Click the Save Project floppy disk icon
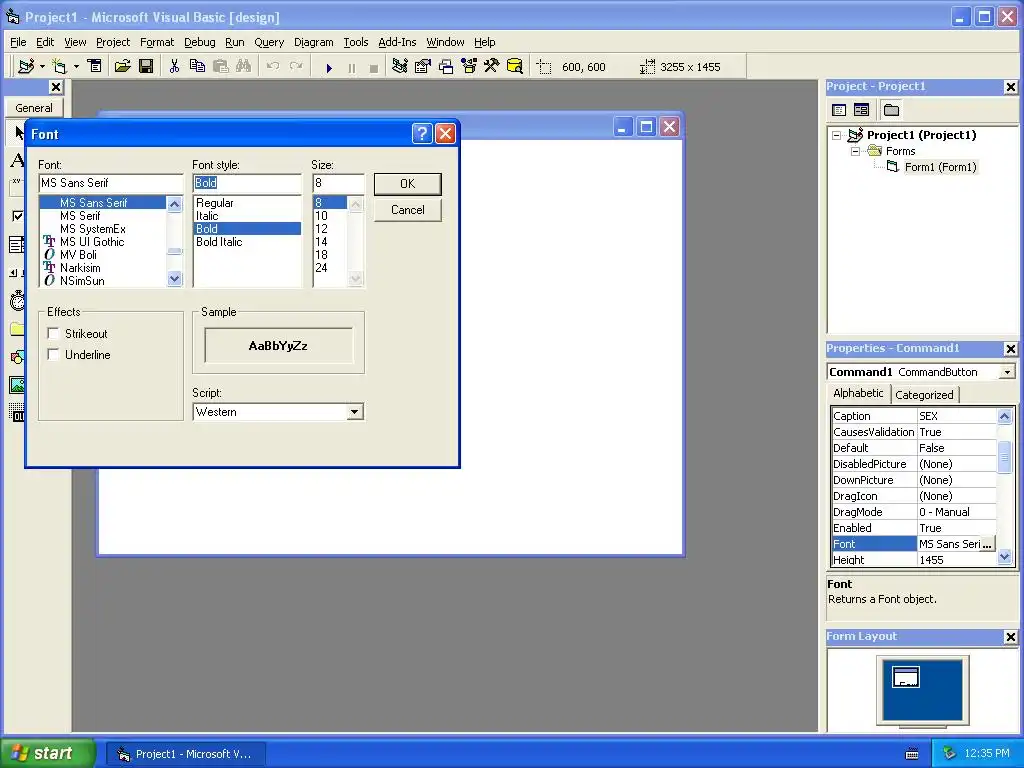Screen dimensions: 1024x768 coord(146,66)
